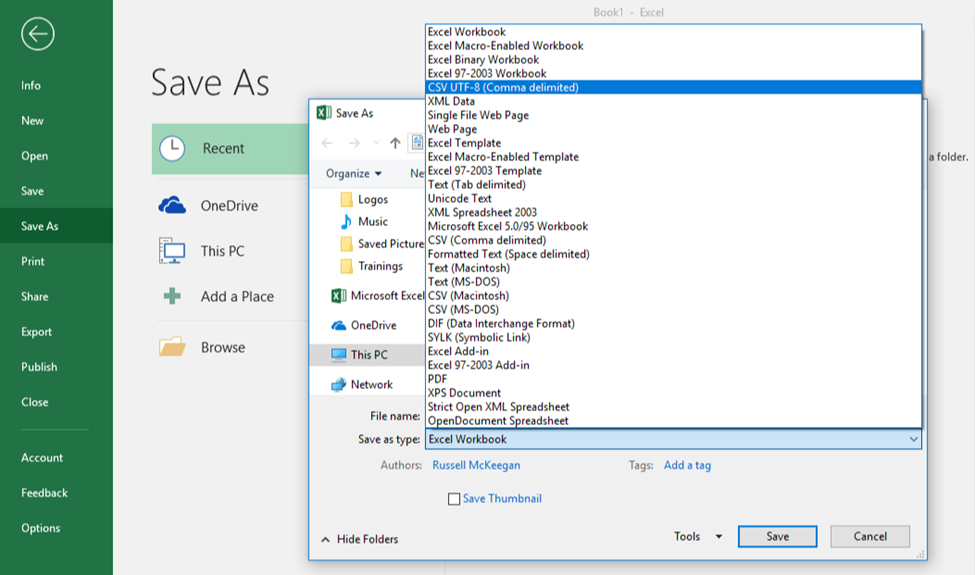Click the Trainings folder icon

pos(346,266)
